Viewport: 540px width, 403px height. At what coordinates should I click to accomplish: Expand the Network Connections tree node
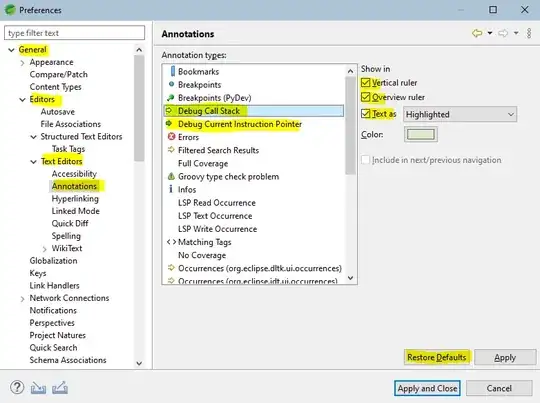tap(22, 299)
